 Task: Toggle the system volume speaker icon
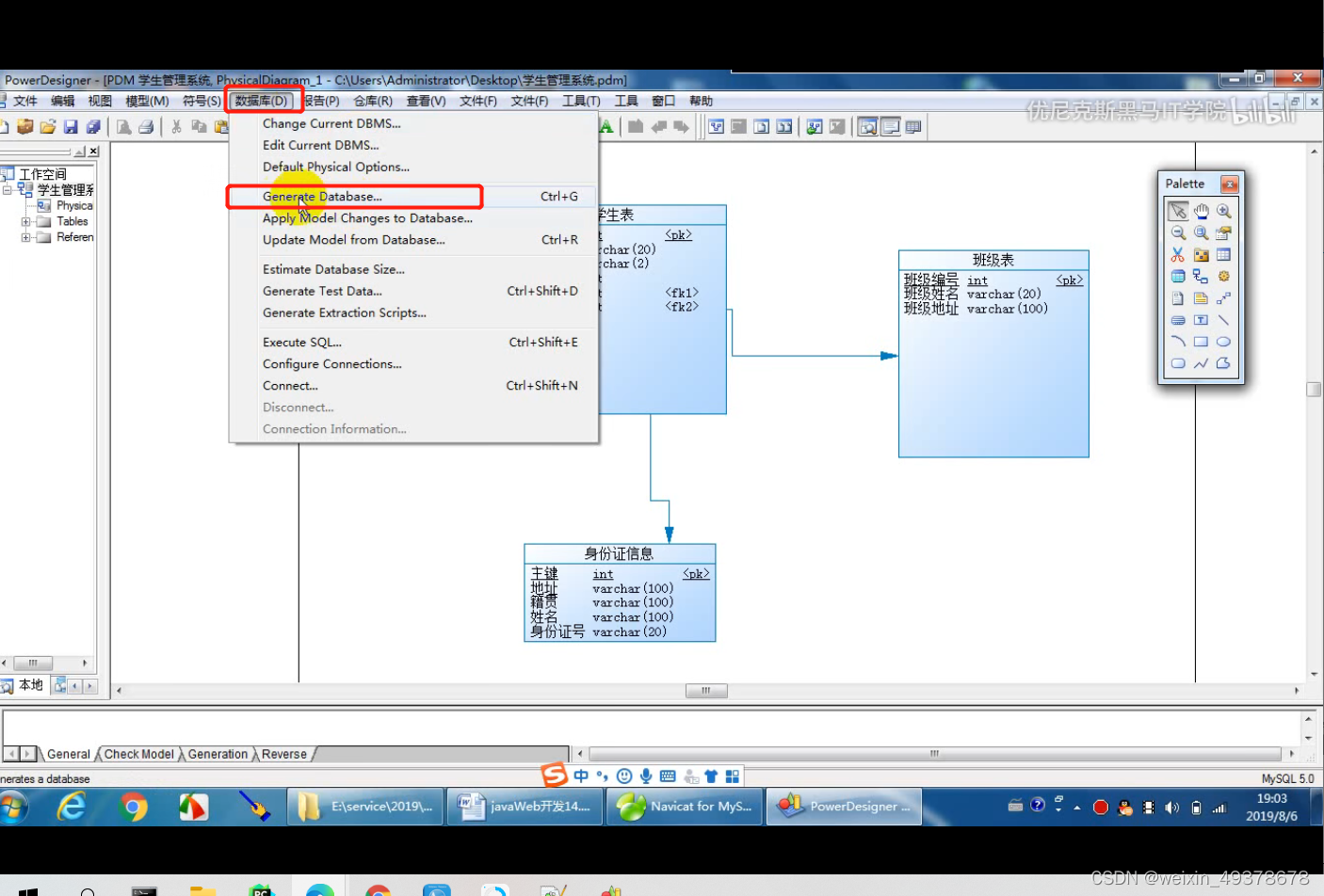click(1171, 808)
